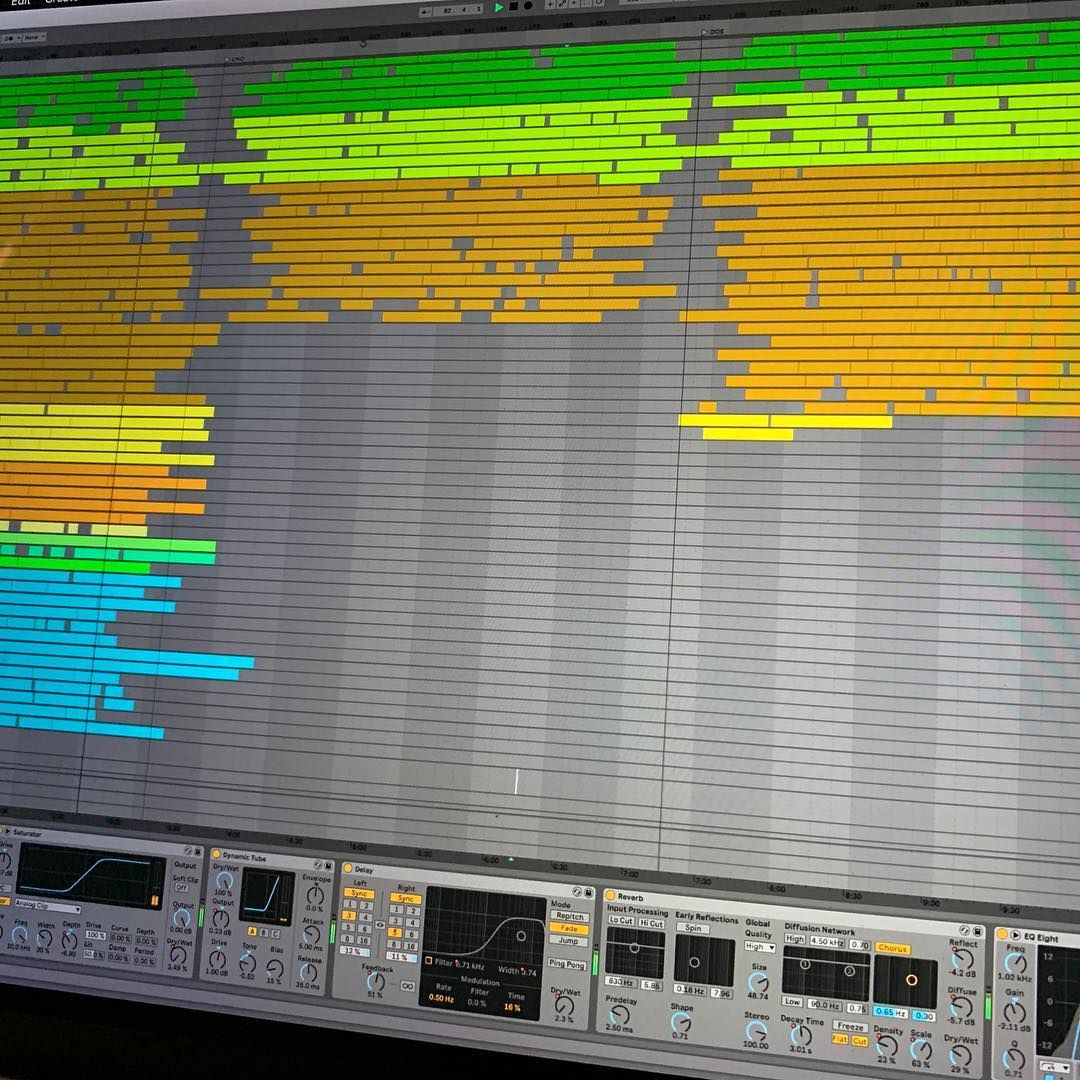Open the EQ Eight filter type dropdown
The width and height of the screenshot is (1080, 1080).
tap(1054, 1067)
